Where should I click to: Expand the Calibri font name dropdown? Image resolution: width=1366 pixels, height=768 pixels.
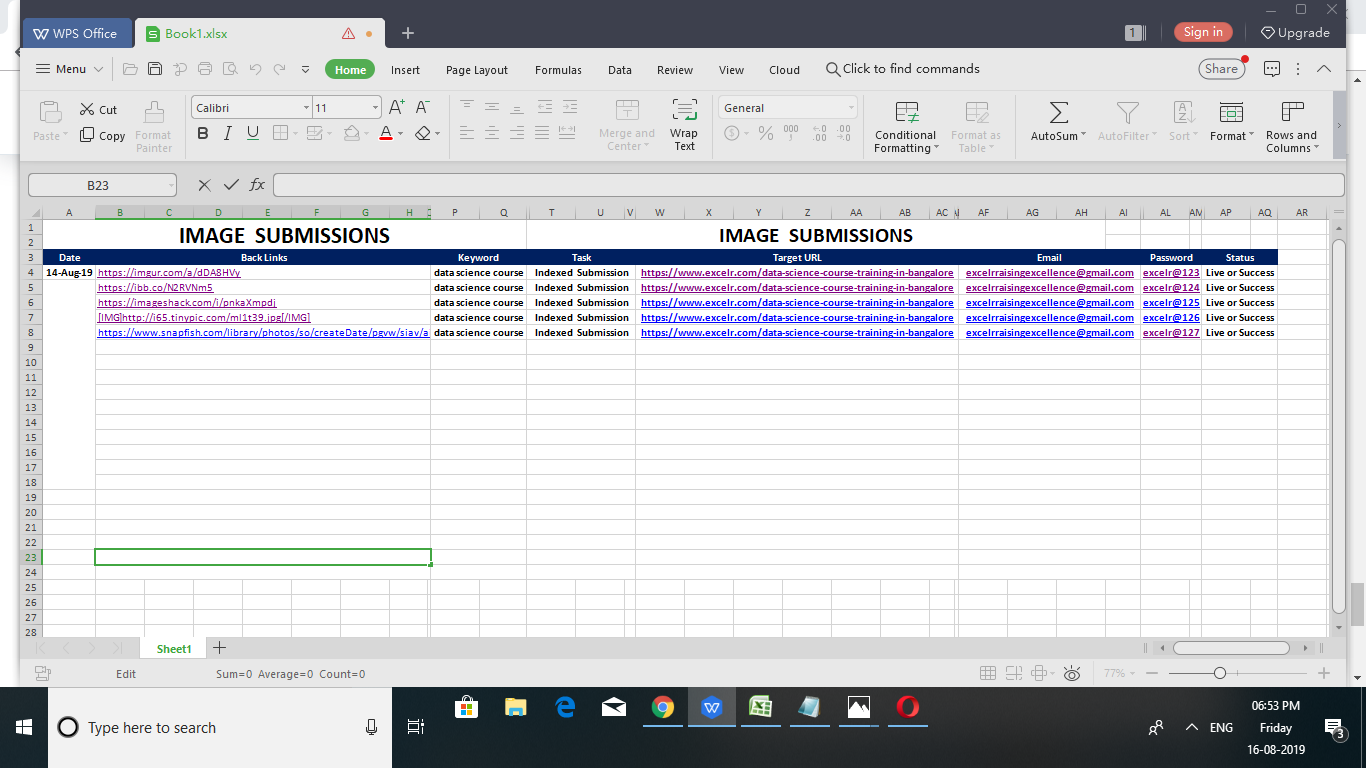[x=306, y=108]
